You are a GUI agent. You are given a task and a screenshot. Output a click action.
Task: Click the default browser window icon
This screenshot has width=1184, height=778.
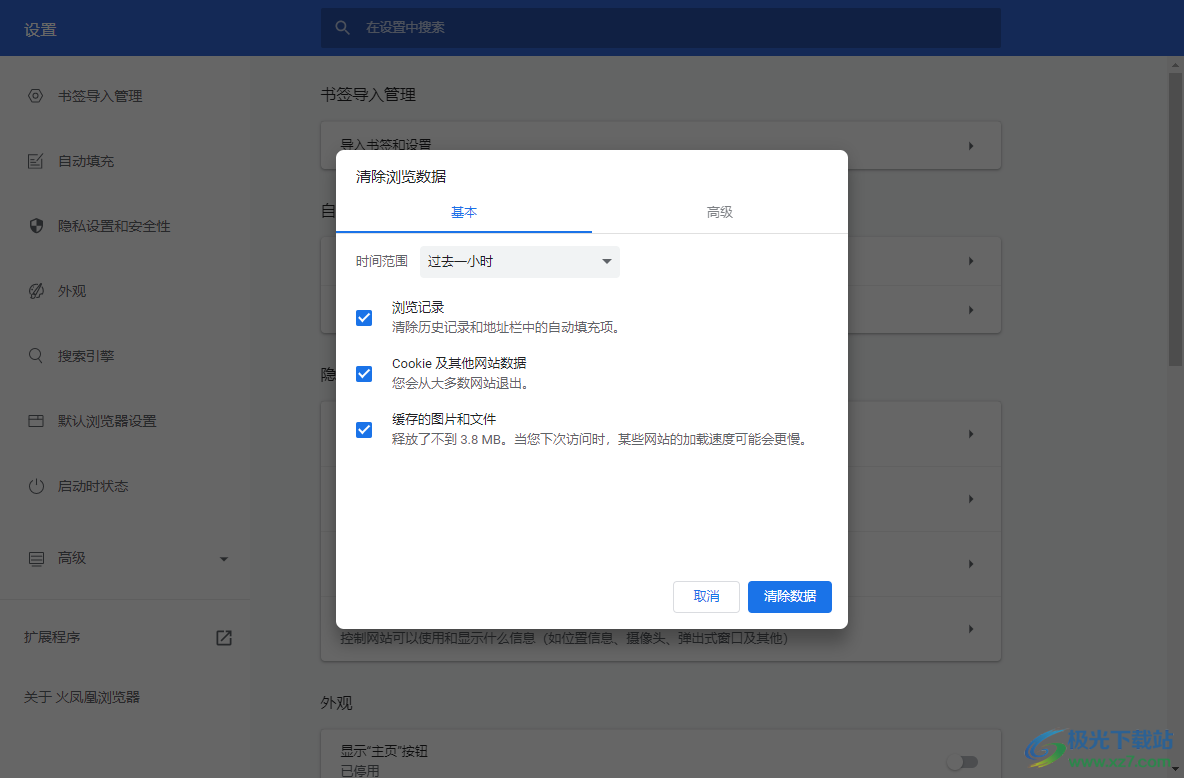pos(35,421)
